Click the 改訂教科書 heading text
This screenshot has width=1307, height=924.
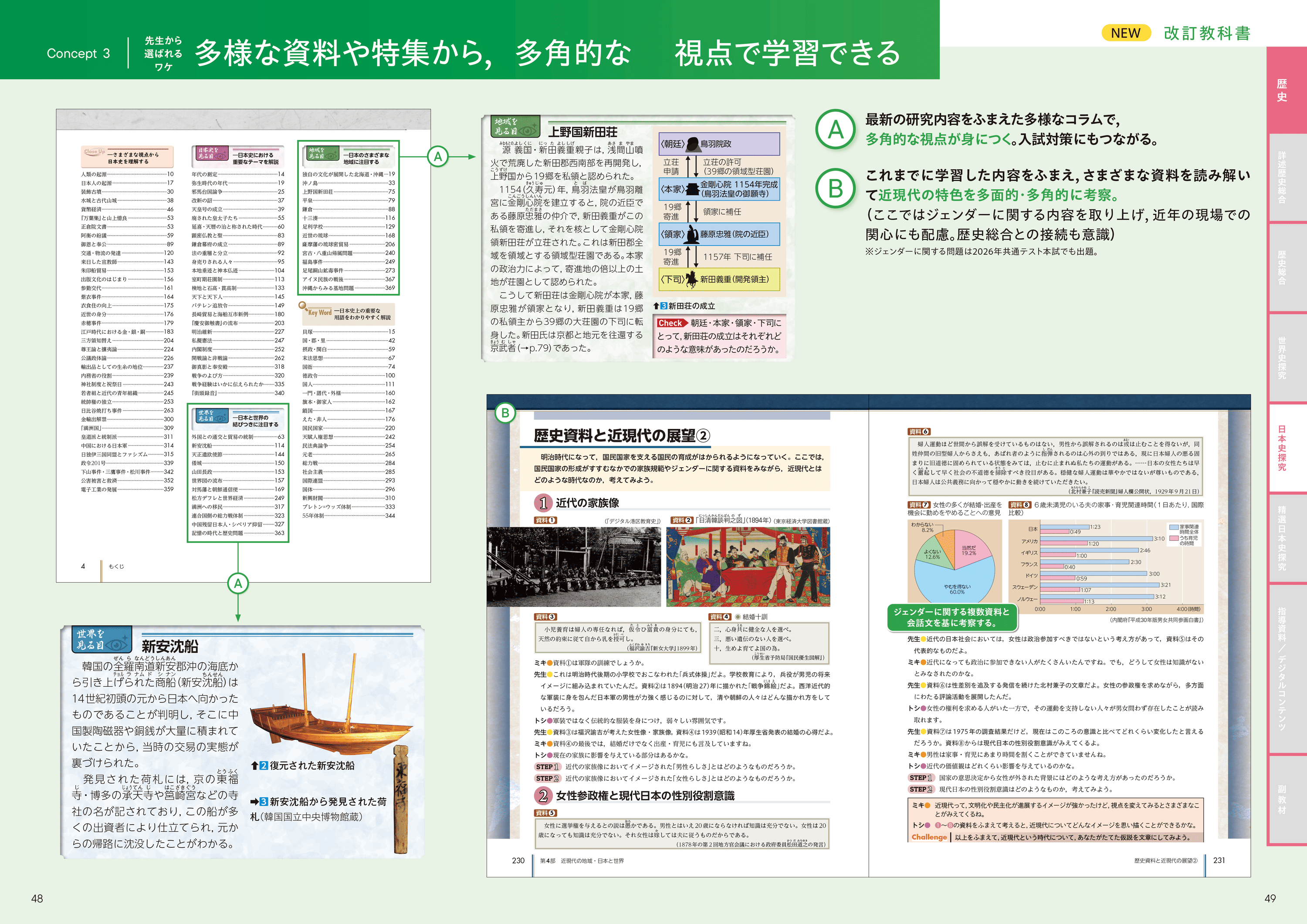click(x=1206, y=33)
